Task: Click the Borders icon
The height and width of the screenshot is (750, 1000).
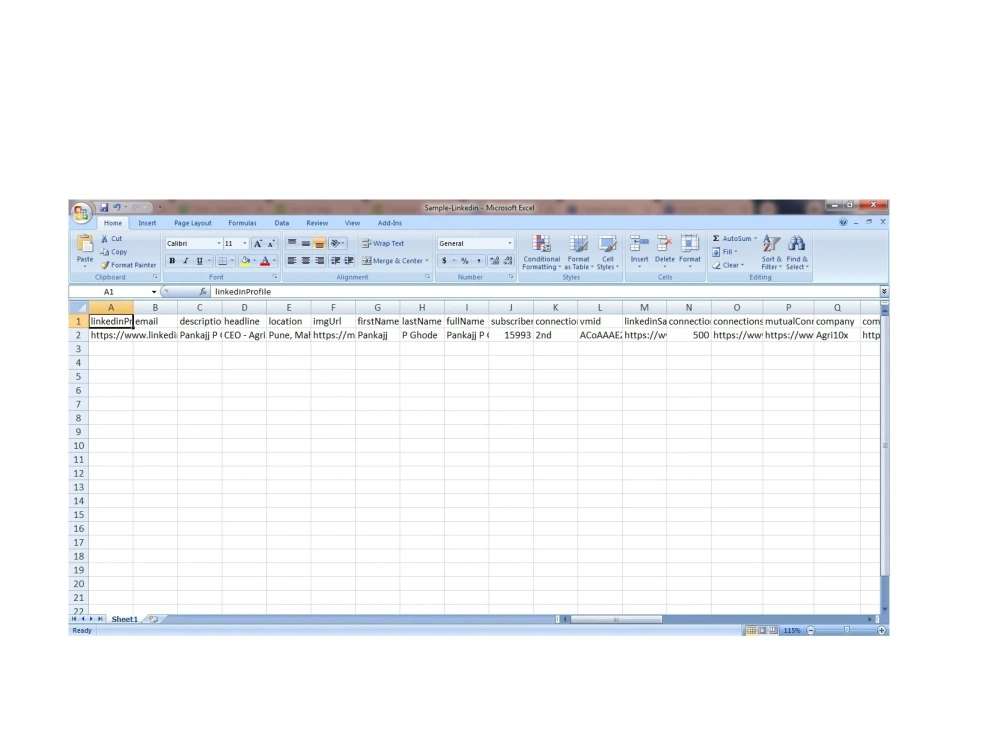Action: tap(222, 261)
